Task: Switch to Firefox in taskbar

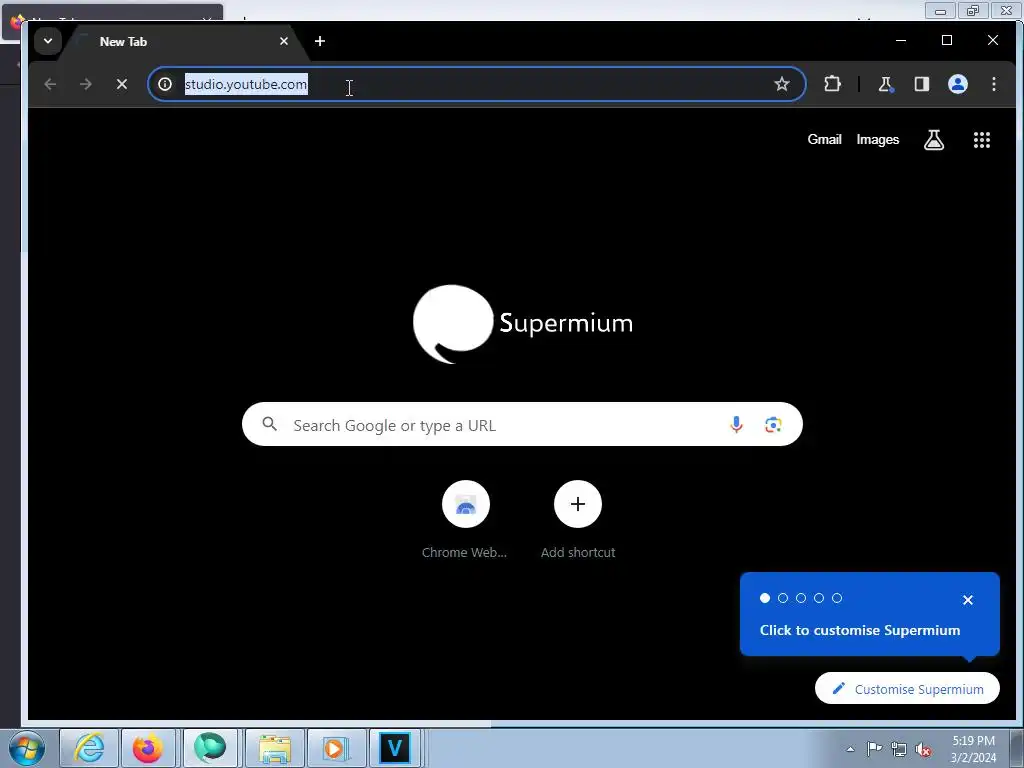Action: 148,748
